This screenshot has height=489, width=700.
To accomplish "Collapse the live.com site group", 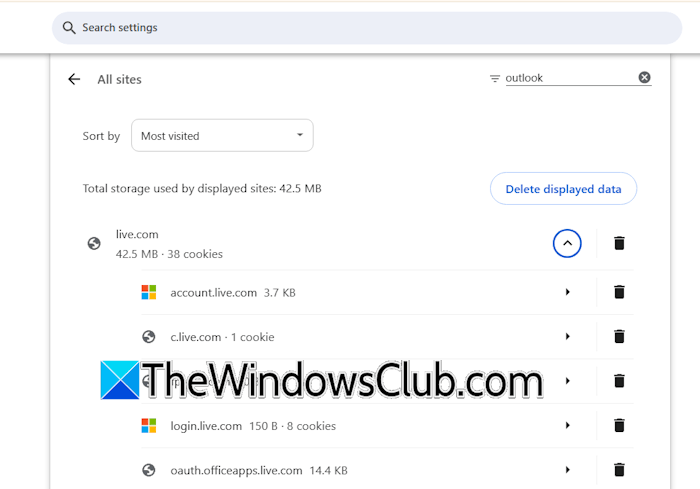I will point(567,243).
